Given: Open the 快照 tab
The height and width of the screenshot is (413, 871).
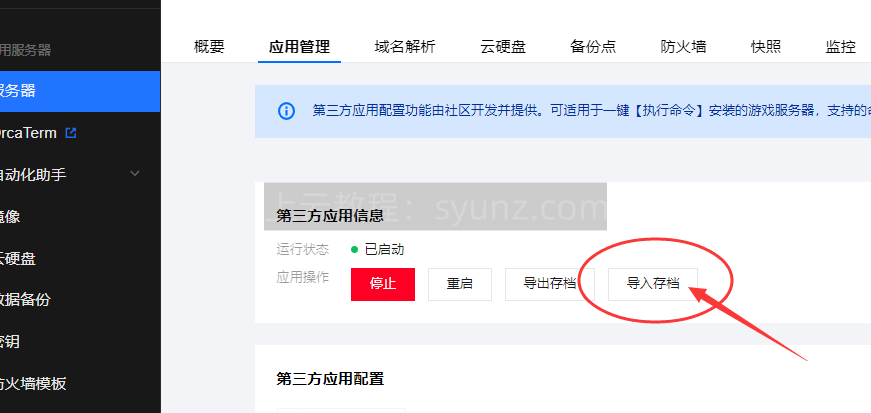Looking at the screenshot, I should click(x=766, y=47).
